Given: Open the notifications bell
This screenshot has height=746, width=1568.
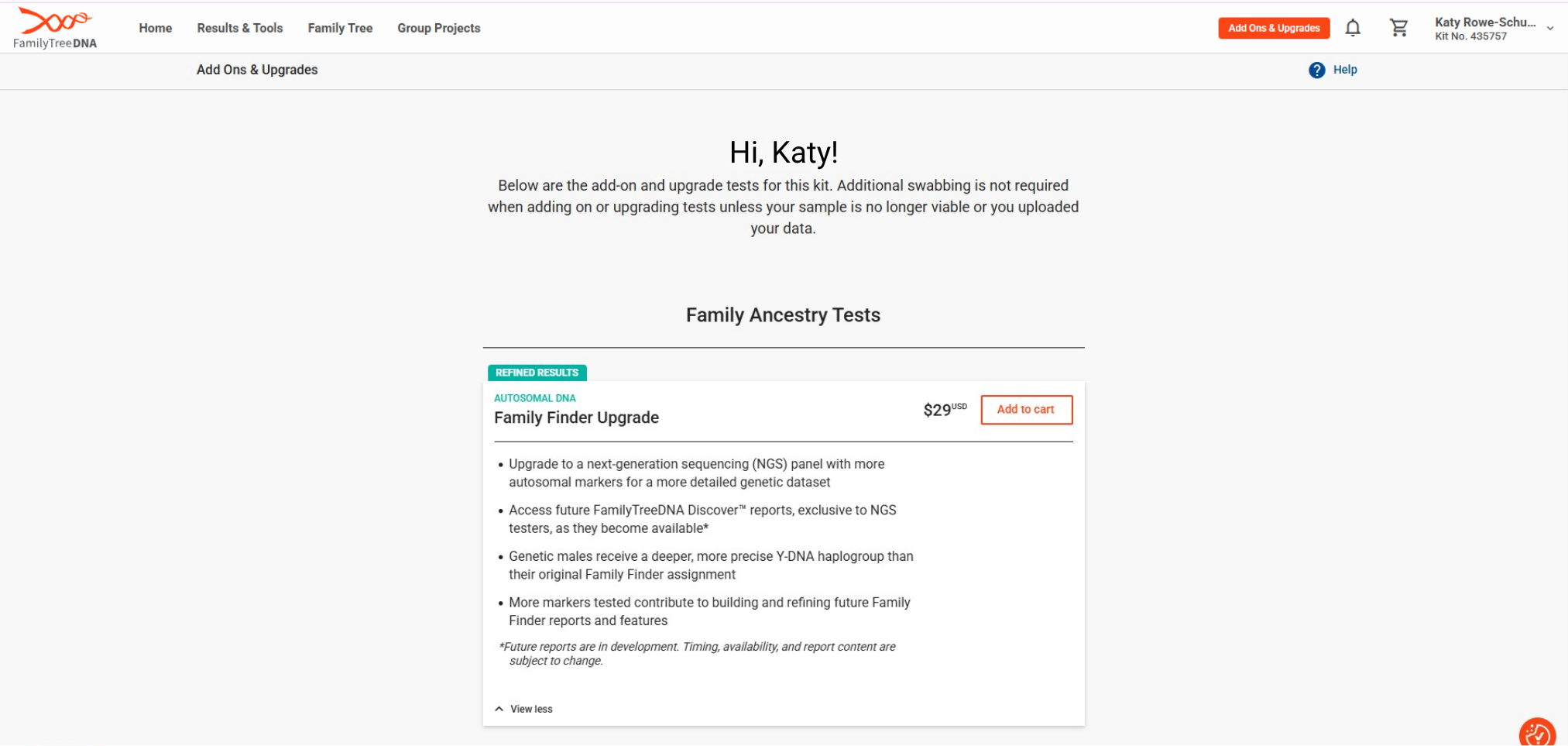Looking at the screenshot, I should [1353, 28].
